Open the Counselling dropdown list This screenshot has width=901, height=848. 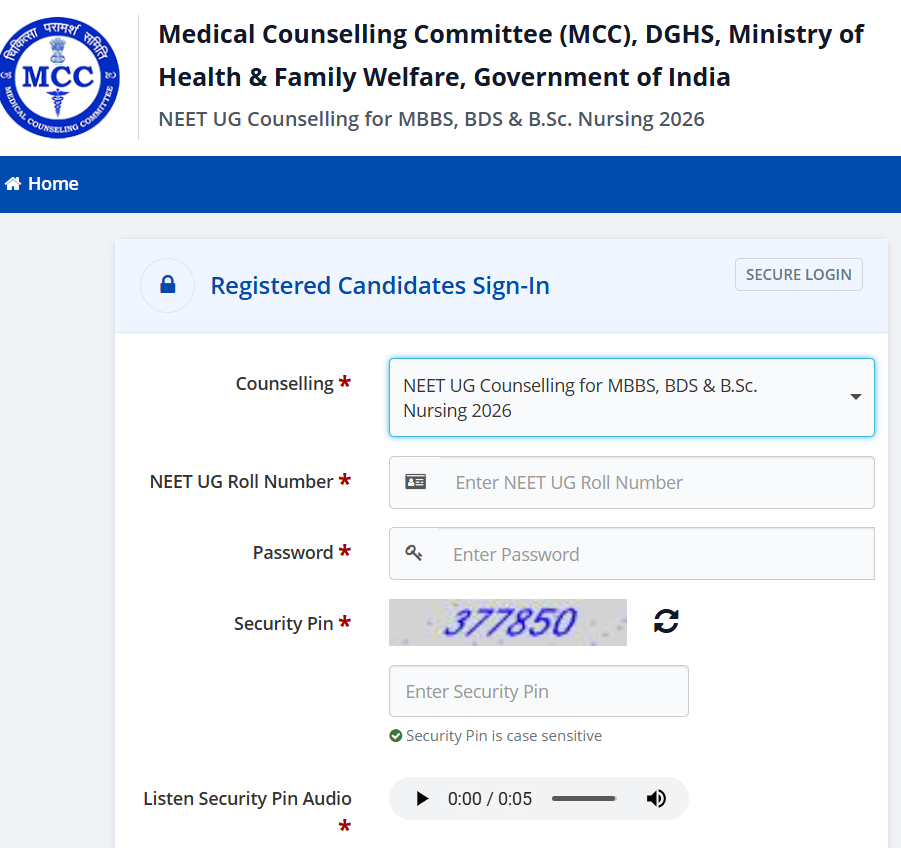(x=632, y=398)
